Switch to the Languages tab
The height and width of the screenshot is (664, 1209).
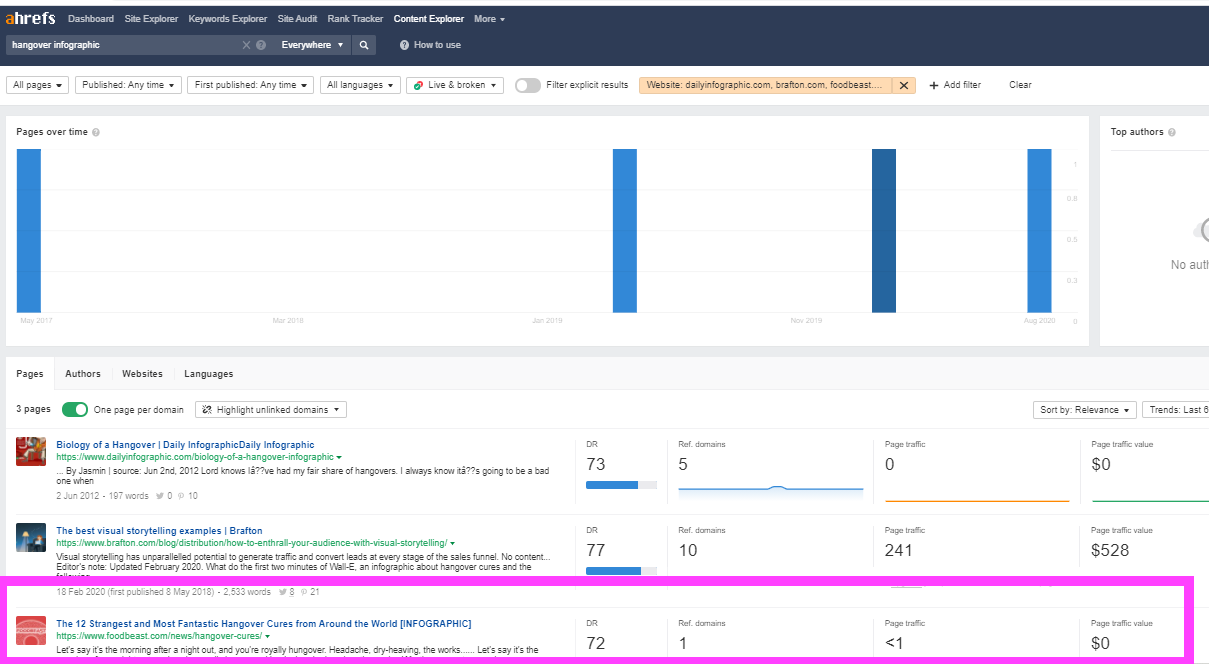pos(209,374)
